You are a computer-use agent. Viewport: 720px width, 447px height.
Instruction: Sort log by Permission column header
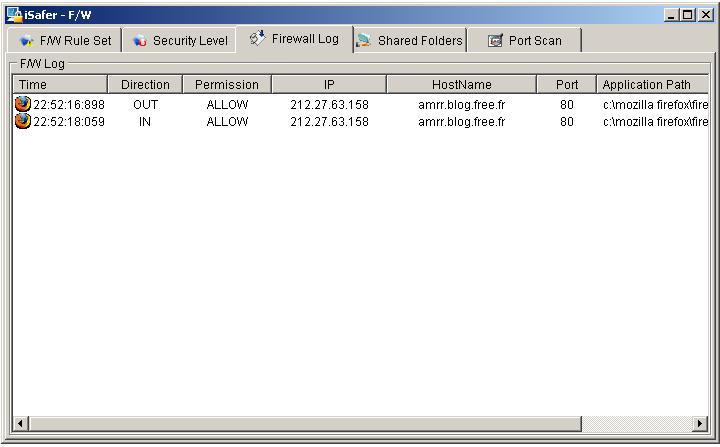tap(227, 85)
